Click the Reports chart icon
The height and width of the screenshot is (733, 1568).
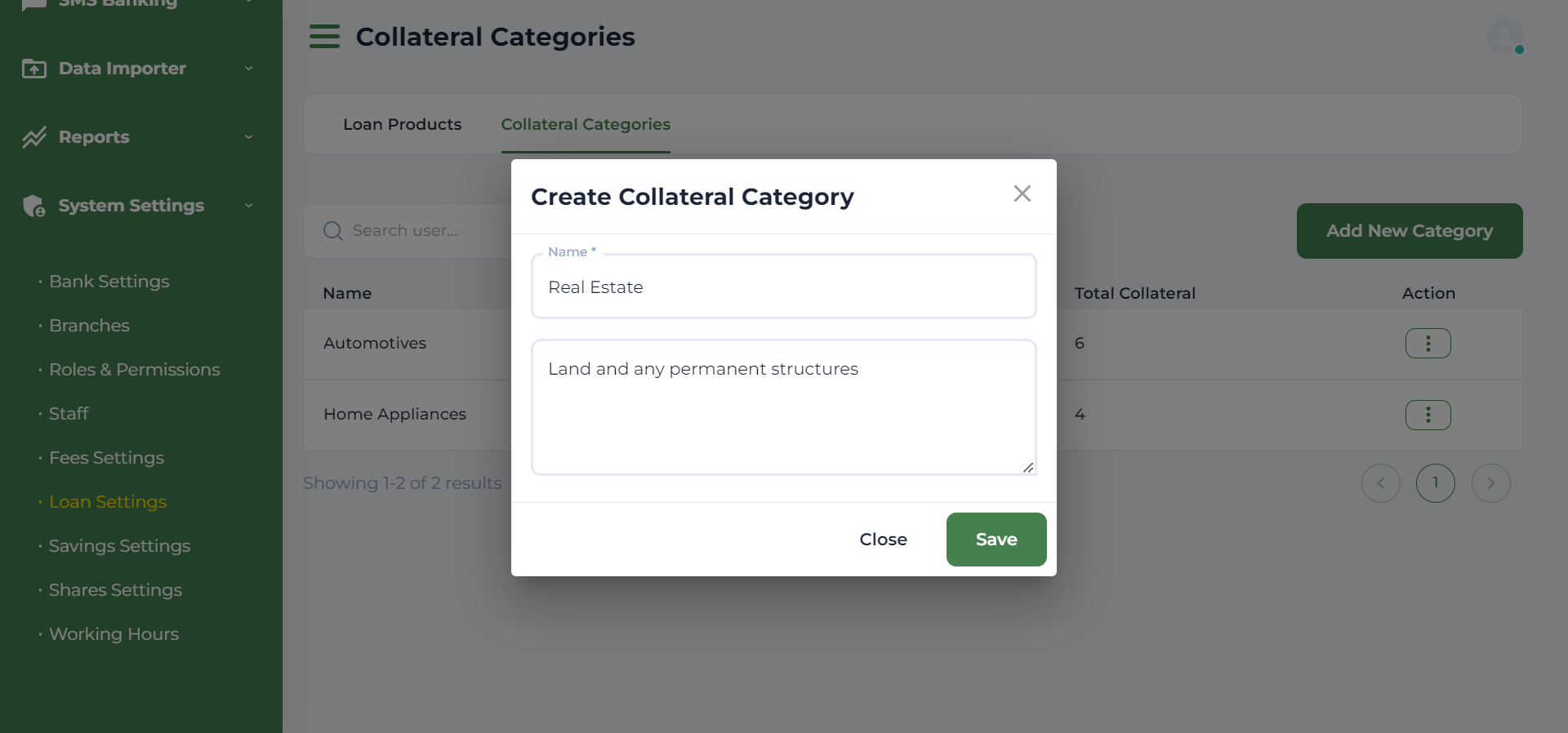(x=34, y=137)
